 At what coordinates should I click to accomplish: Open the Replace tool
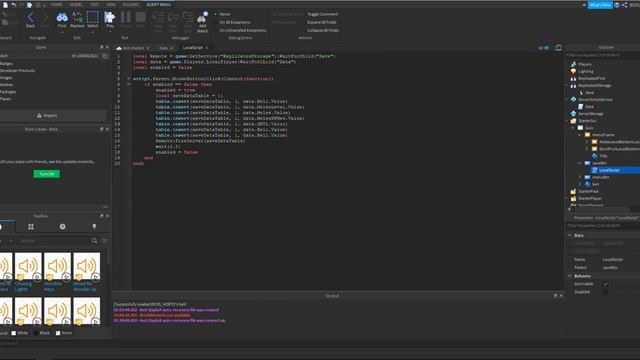pyautogui.click(x=77, y=19)
